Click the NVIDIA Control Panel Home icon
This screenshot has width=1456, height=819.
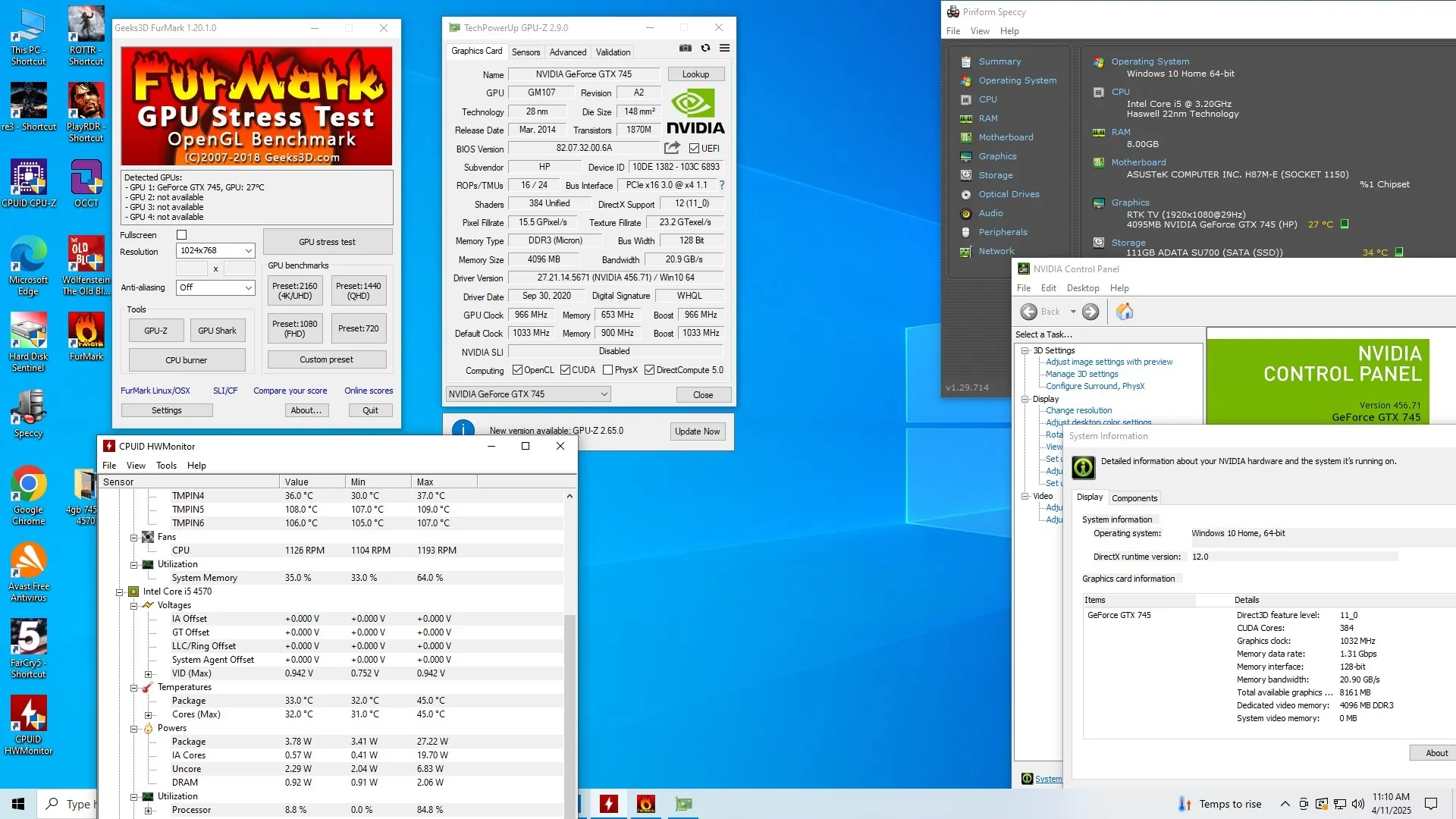(x=1125, y=312)
